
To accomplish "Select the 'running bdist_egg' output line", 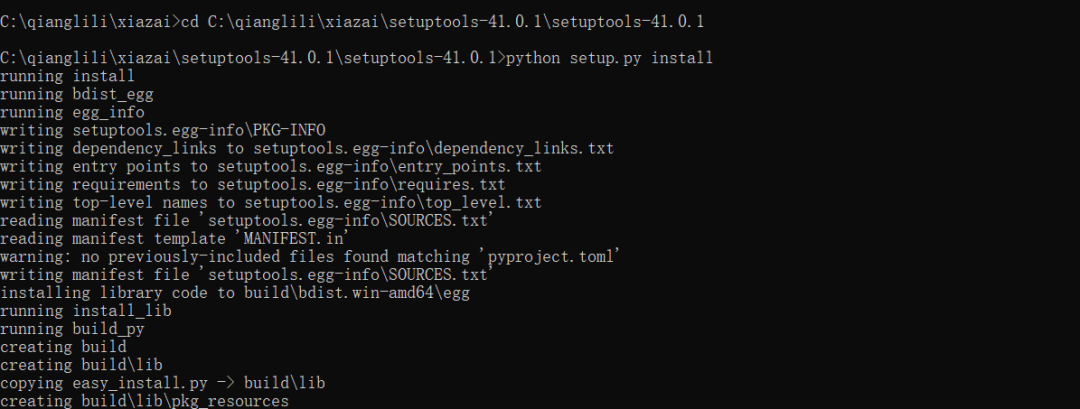I will [x=77, y=94].
